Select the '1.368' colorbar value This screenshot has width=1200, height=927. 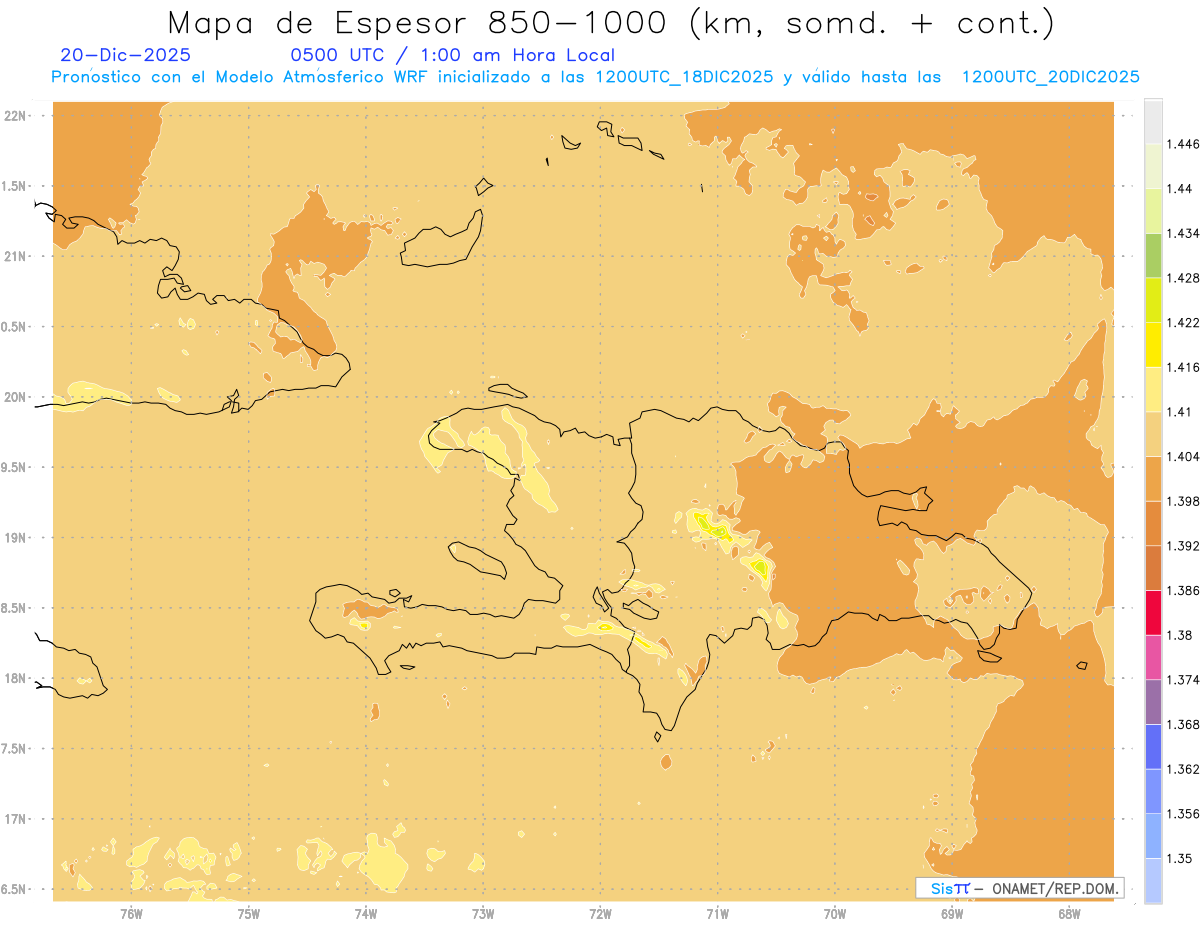tap(1183, 725)
